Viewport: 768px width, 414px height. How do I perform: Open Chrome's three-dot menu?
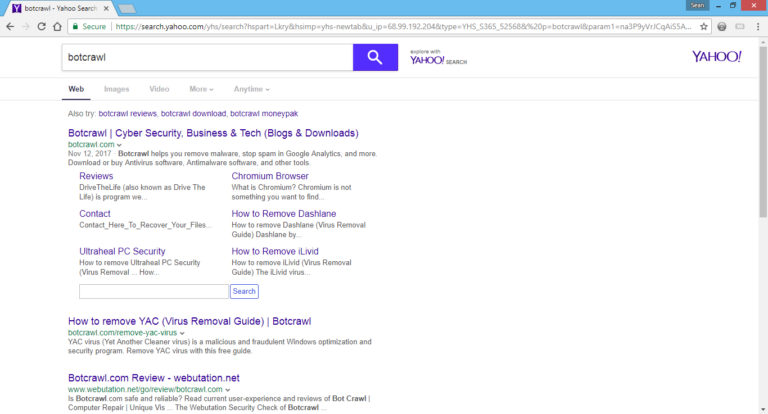click(x=758, y=26)
